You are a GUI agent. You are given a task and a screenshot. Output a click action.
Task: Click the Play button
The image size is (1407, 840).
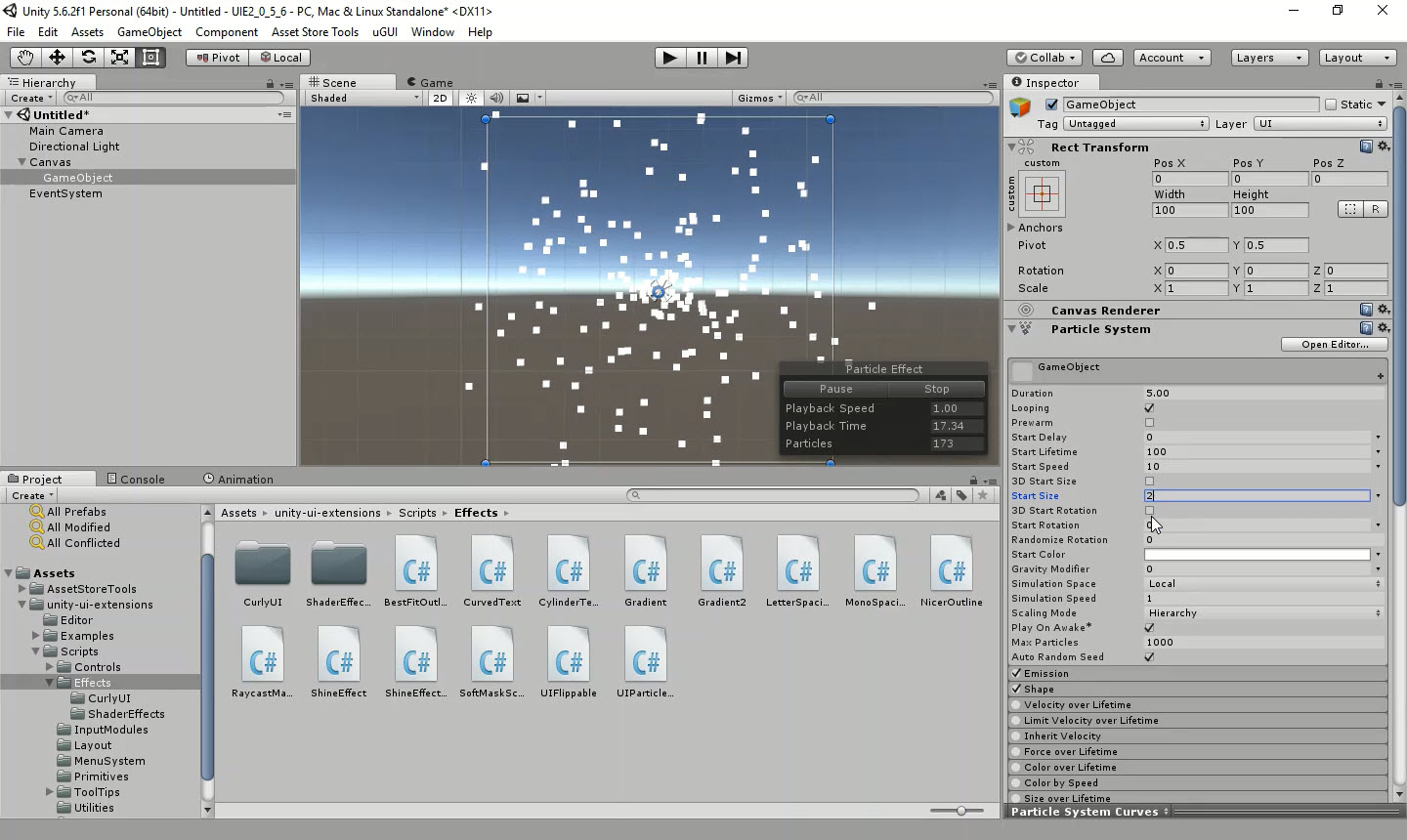669,58
